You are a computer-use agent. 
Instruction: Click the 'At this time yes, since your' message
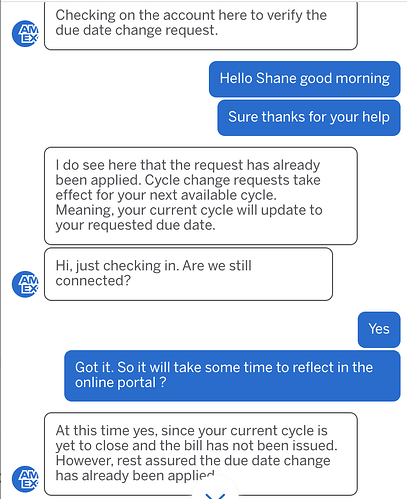click(201, 454)
